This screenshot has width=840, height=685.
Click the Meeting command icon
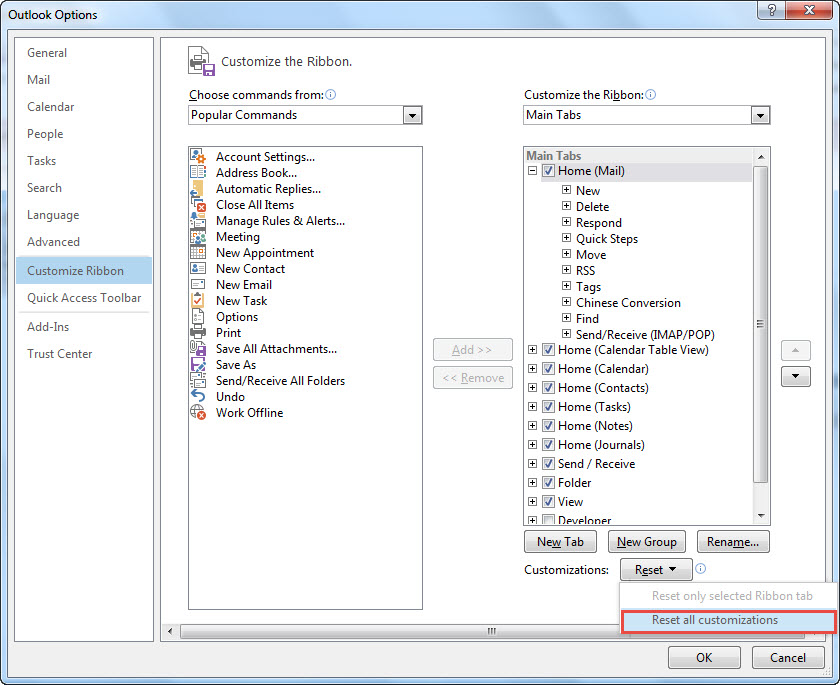[x=198, y=236]
